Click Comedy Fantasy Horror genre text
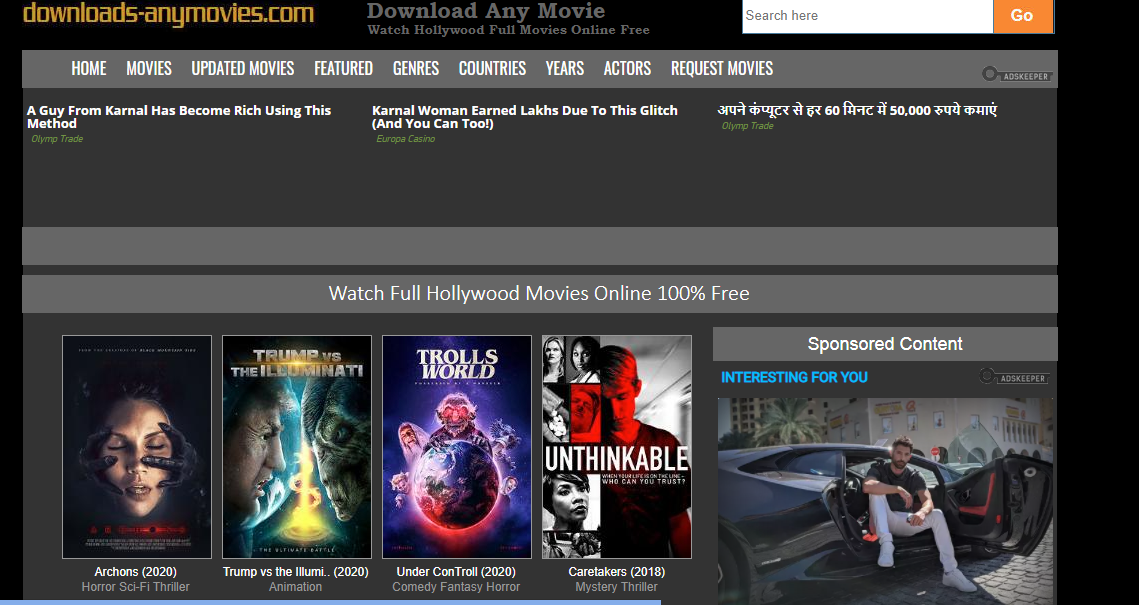This screenshot has height=605, width=1139. [x=456, y=587]
